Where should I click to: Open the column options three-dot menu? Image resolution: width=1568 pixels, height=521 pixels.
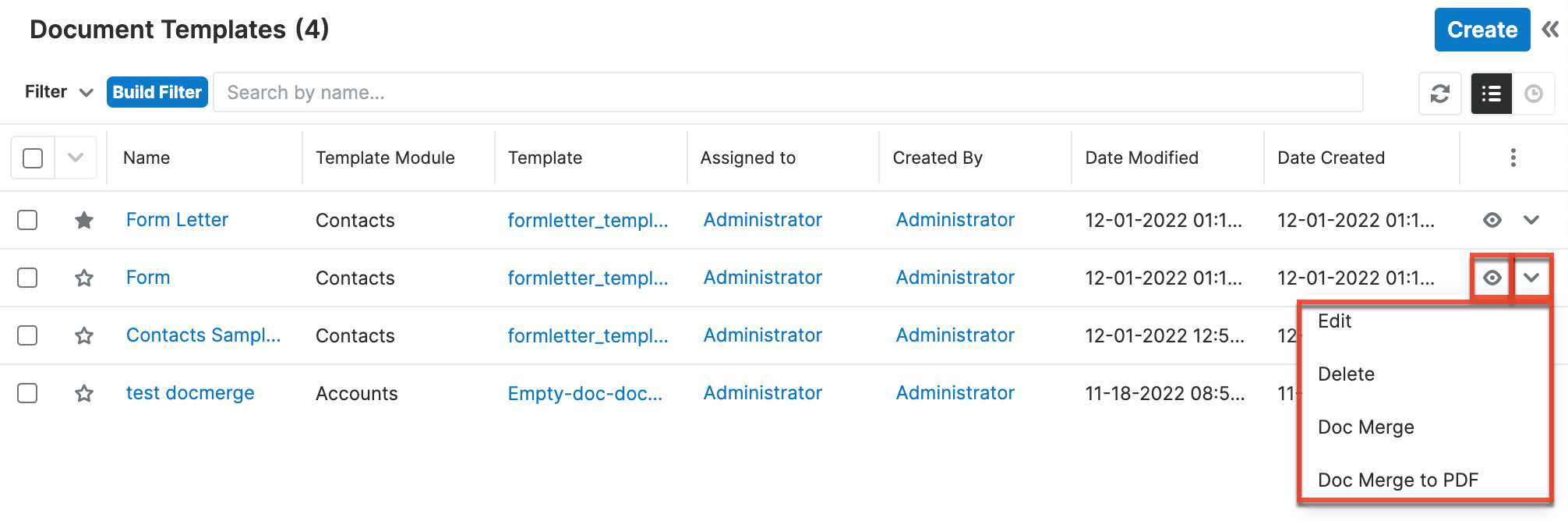click(x=1512, y=157)
